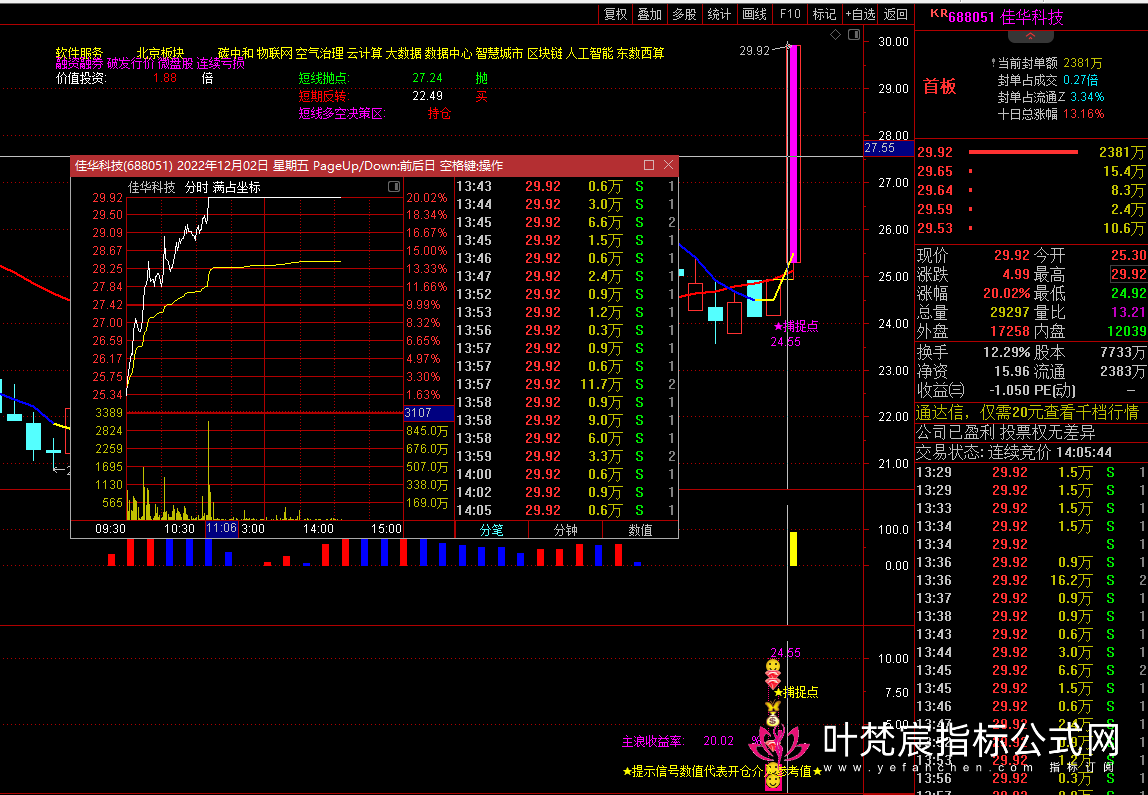
Task: Open the 叠加 overlay option
Action: (x=649, y=14)
